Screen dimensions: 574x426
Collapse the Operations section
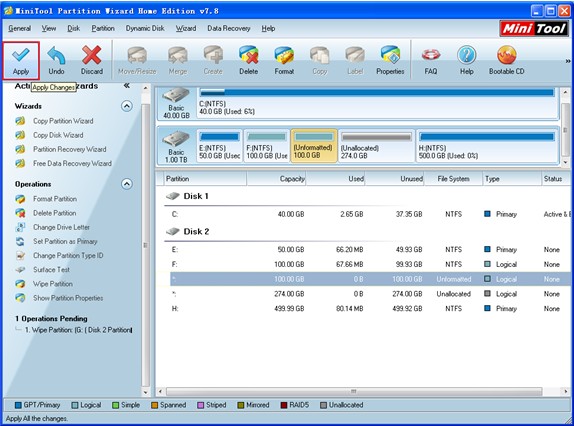click(x=127, y=184)
